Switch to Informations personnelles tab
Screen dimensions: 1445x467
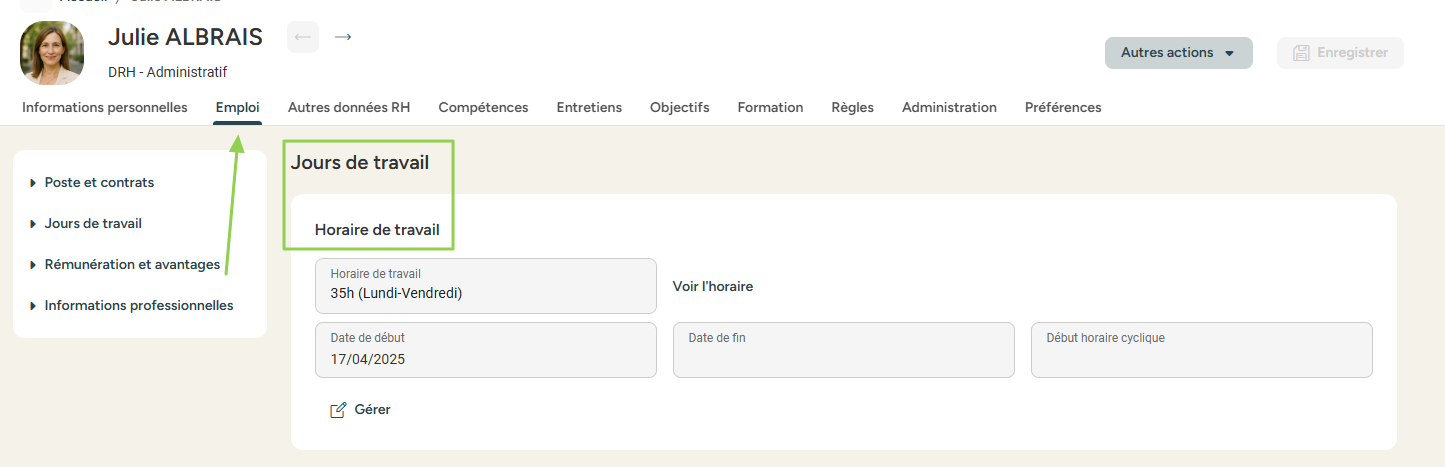click(x=105, y=108)
